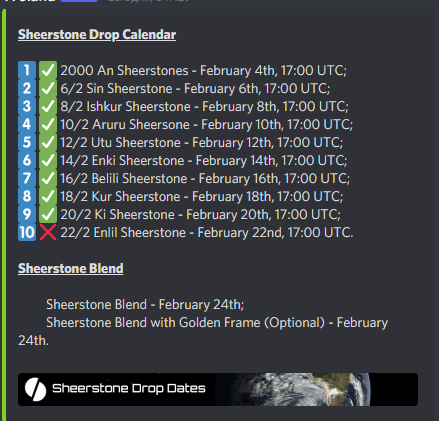Click the green checkmark beside Ki Sheerstone
This screenshot has height=421, width=439.
pyautogui.click(x=48, y=214)
